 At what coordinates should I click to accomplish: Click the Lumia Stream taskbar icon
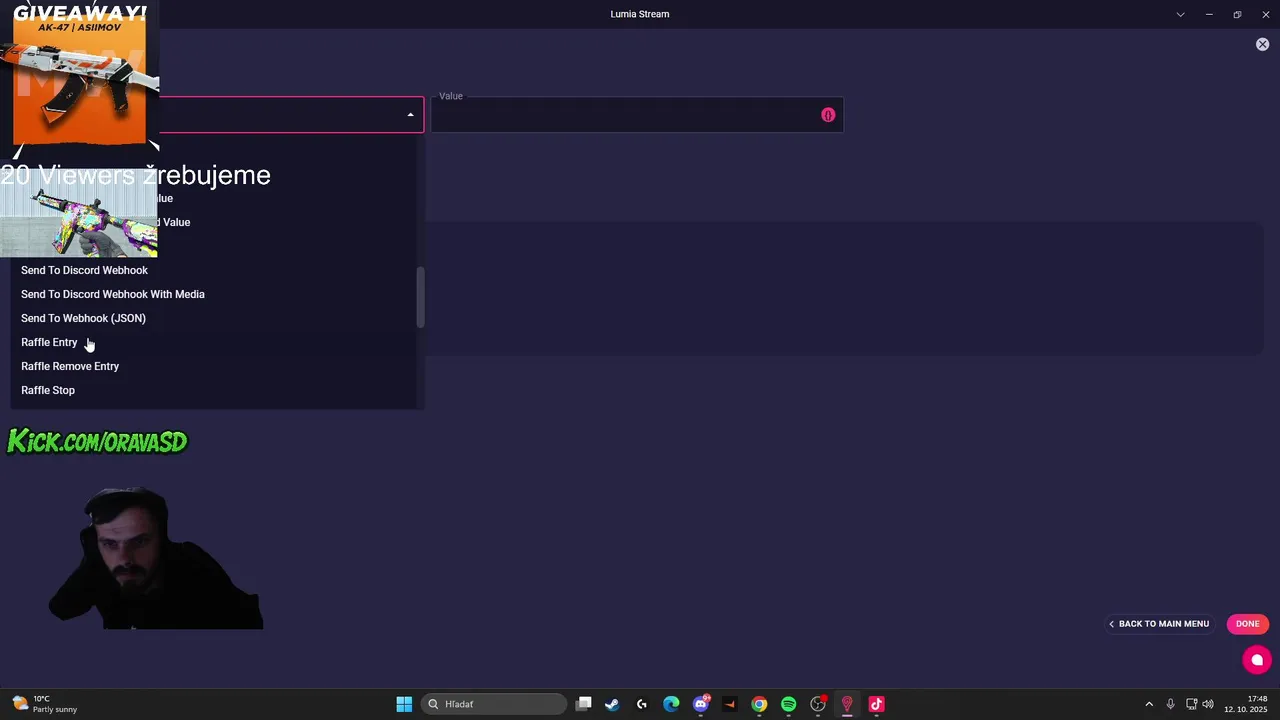pyautogui.click(x=847, y=704)
